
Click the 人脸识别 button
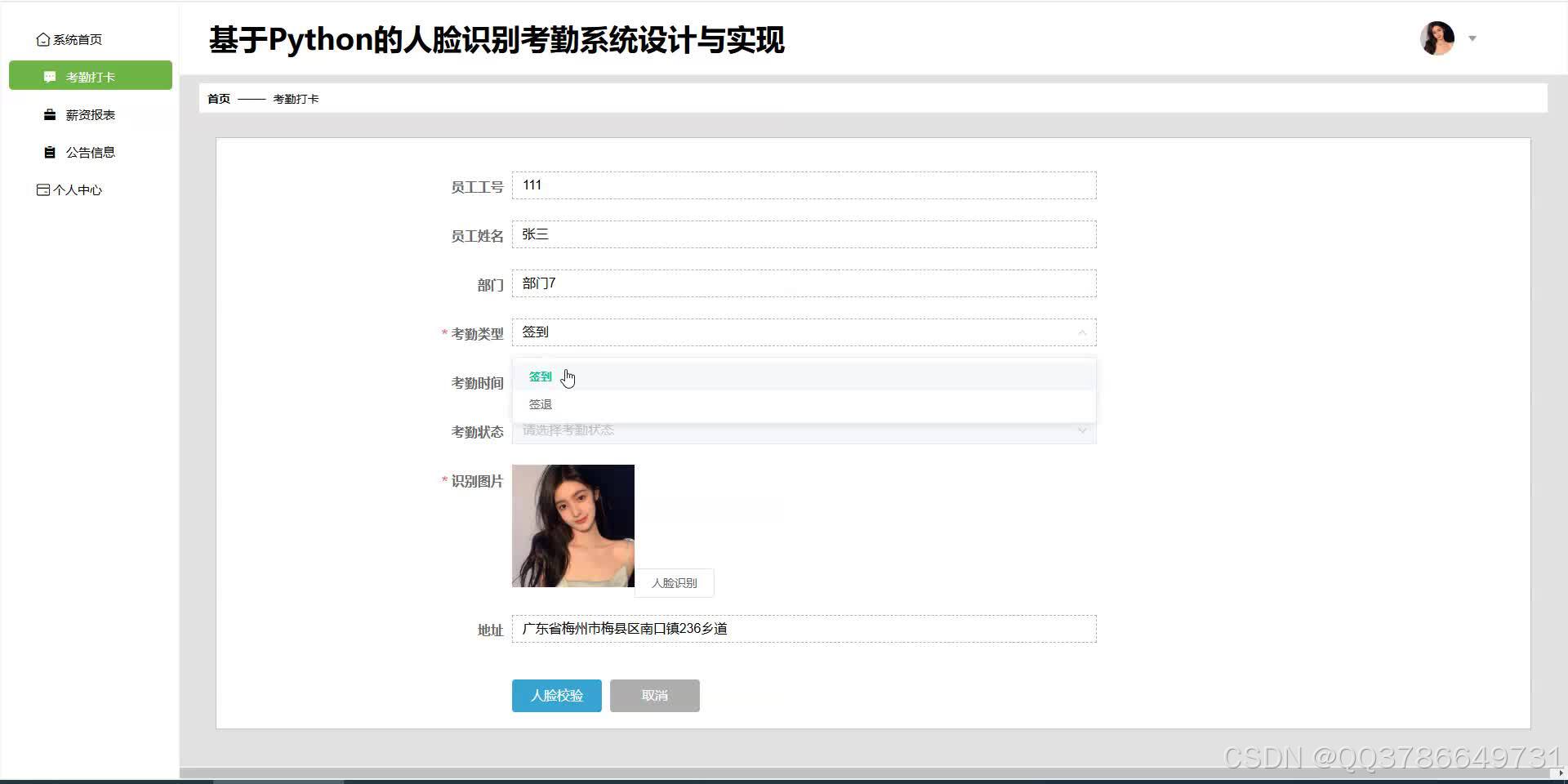coord(674,582)
